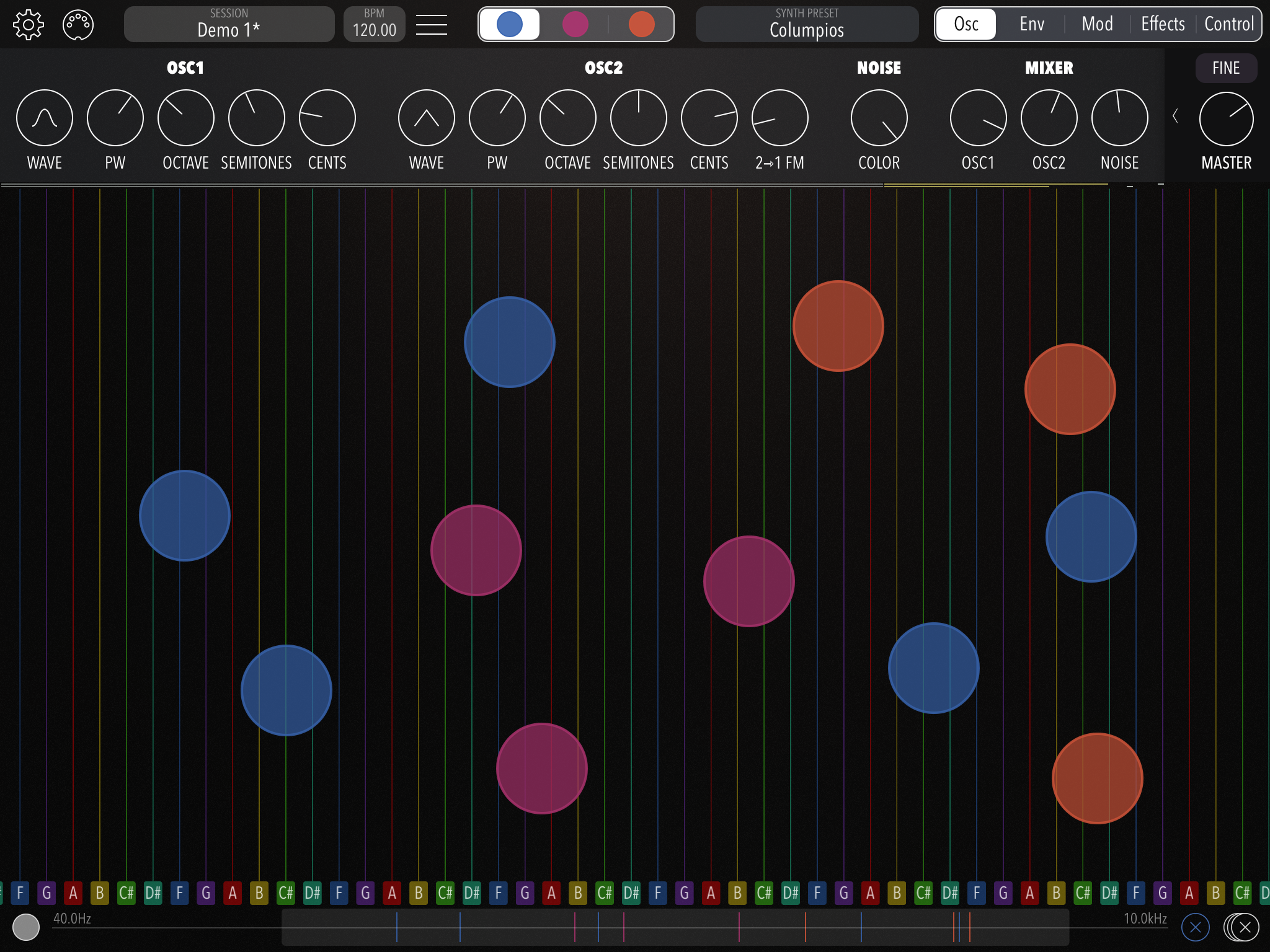Toggle the FINE adjustment button
1270x952 pixels.
(x=1226, y=68)
